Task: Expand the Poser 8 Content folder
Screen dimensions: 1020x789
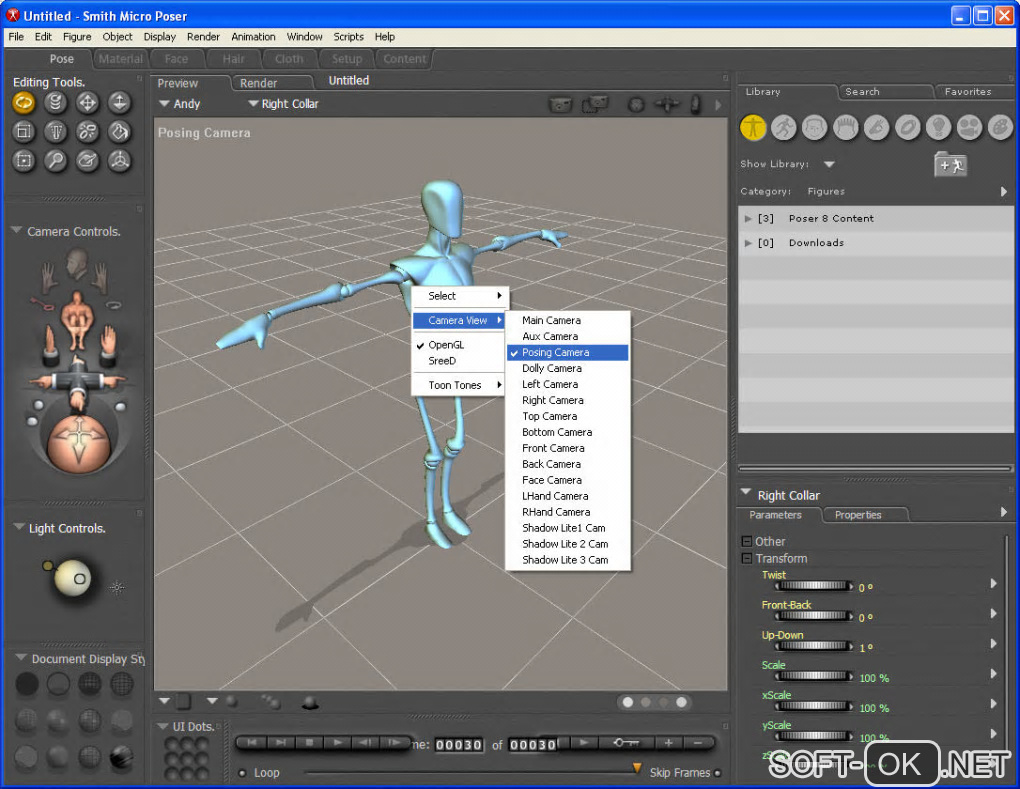Action: click(x=748, y=218)
